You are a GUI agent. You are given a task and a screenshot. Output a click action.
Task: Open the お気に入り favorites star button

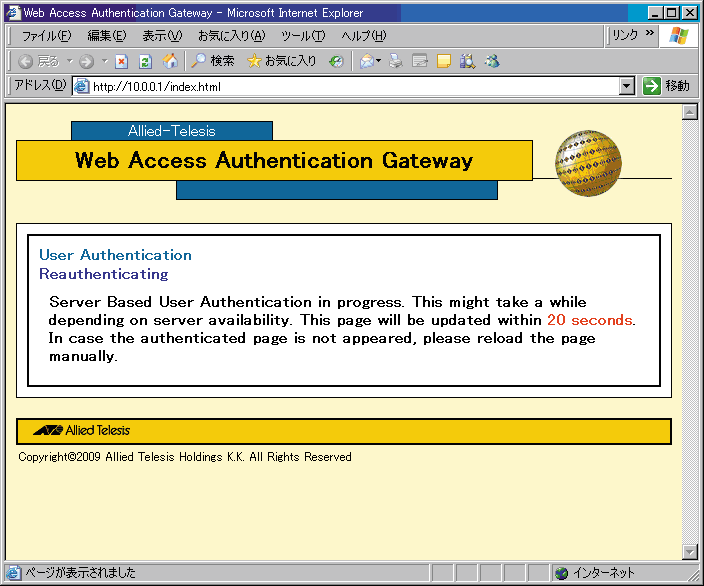[x=282, y=61]
